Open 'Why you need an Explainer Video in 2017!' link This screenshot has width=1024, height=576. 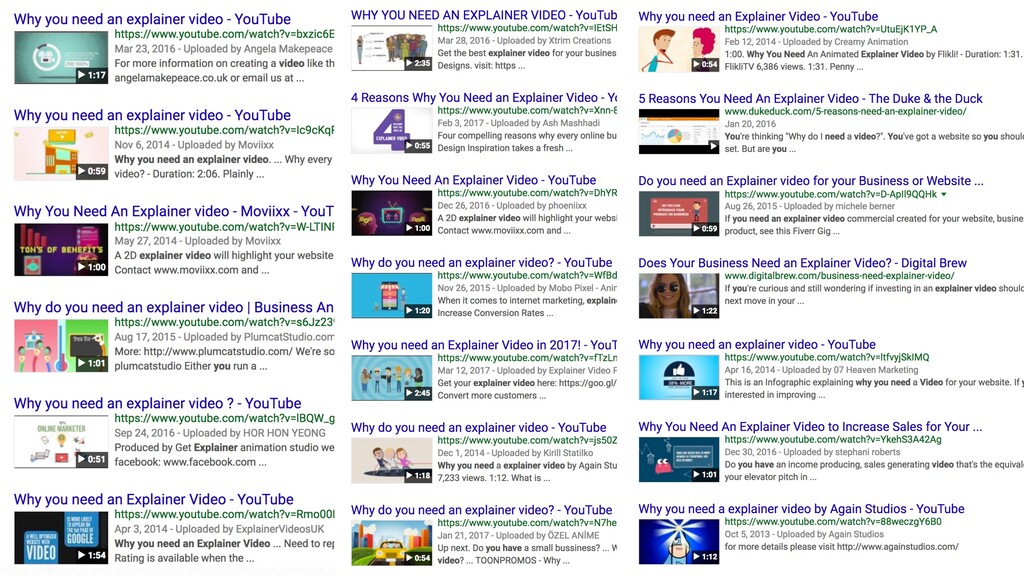(x=484, y=345)
